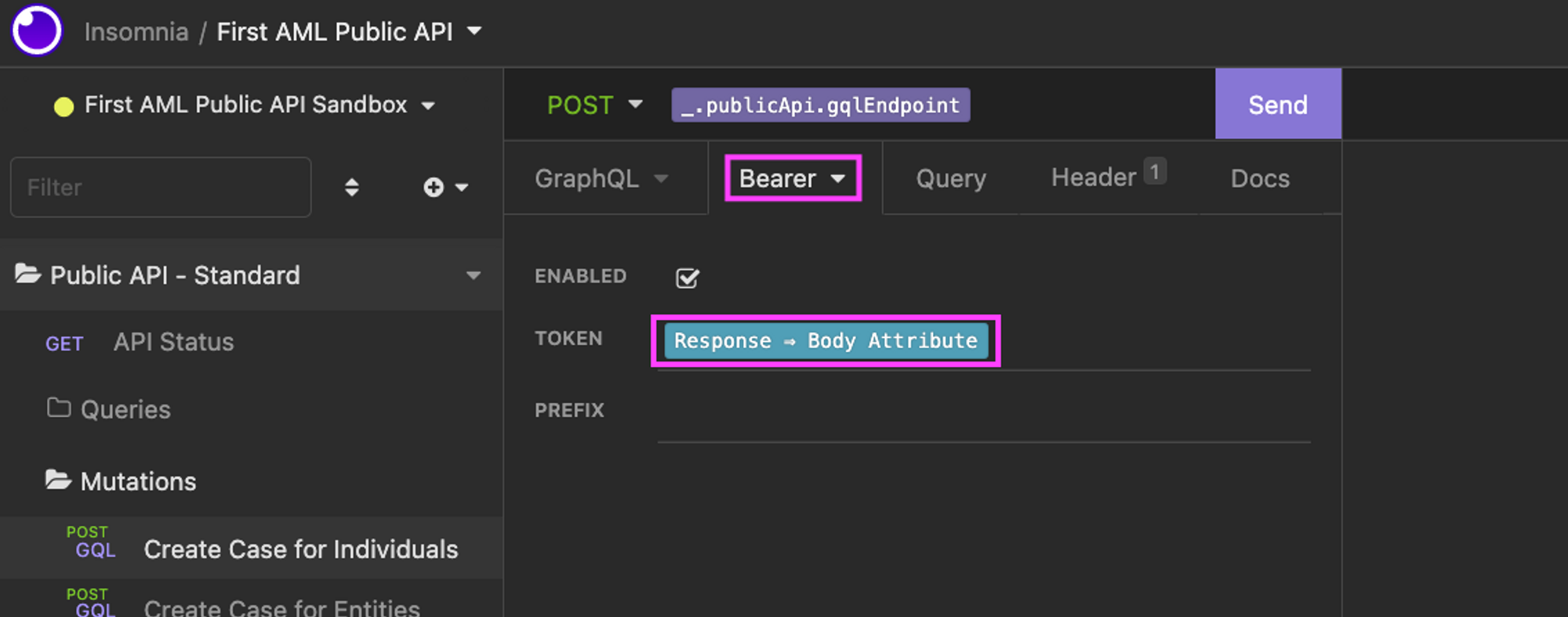Click the Prefix input field
Image resolution: width=1568 pixels, height=617 pixels.
[x=984, y=412]
